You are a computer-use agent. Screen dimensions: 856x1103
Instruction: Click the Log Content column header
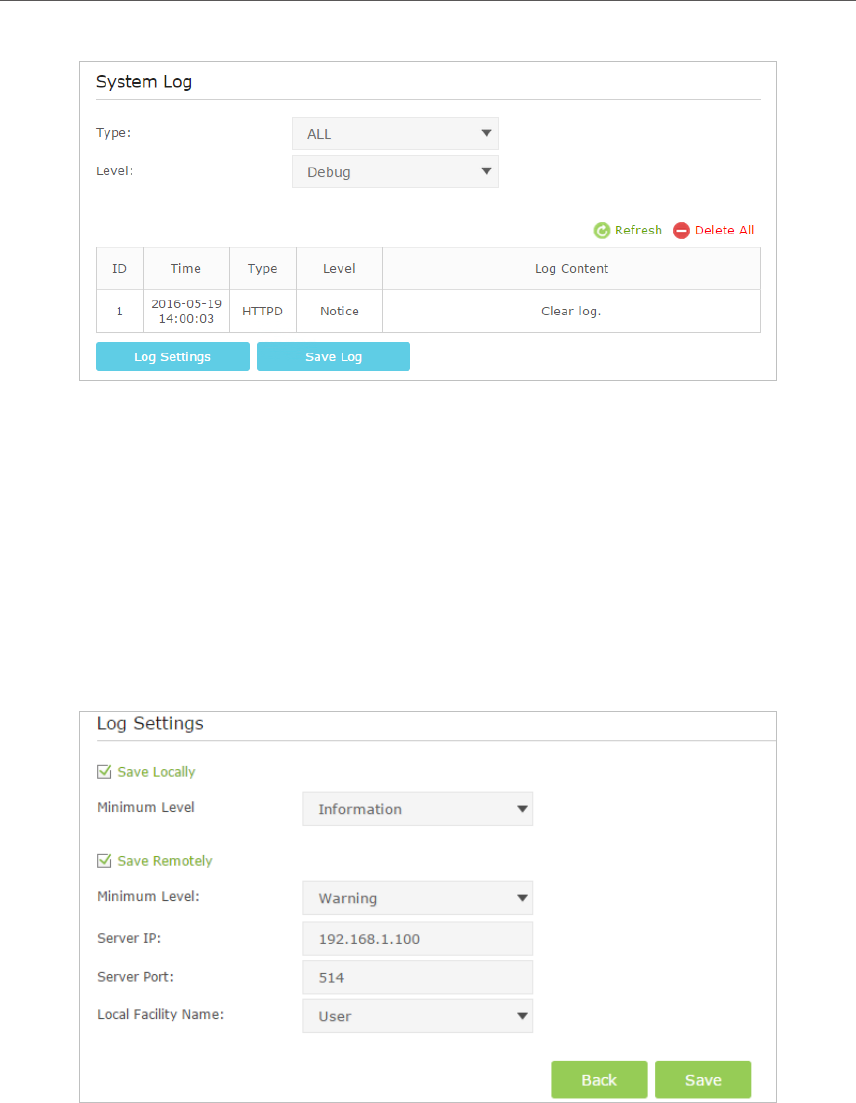[x=571, y=269]
